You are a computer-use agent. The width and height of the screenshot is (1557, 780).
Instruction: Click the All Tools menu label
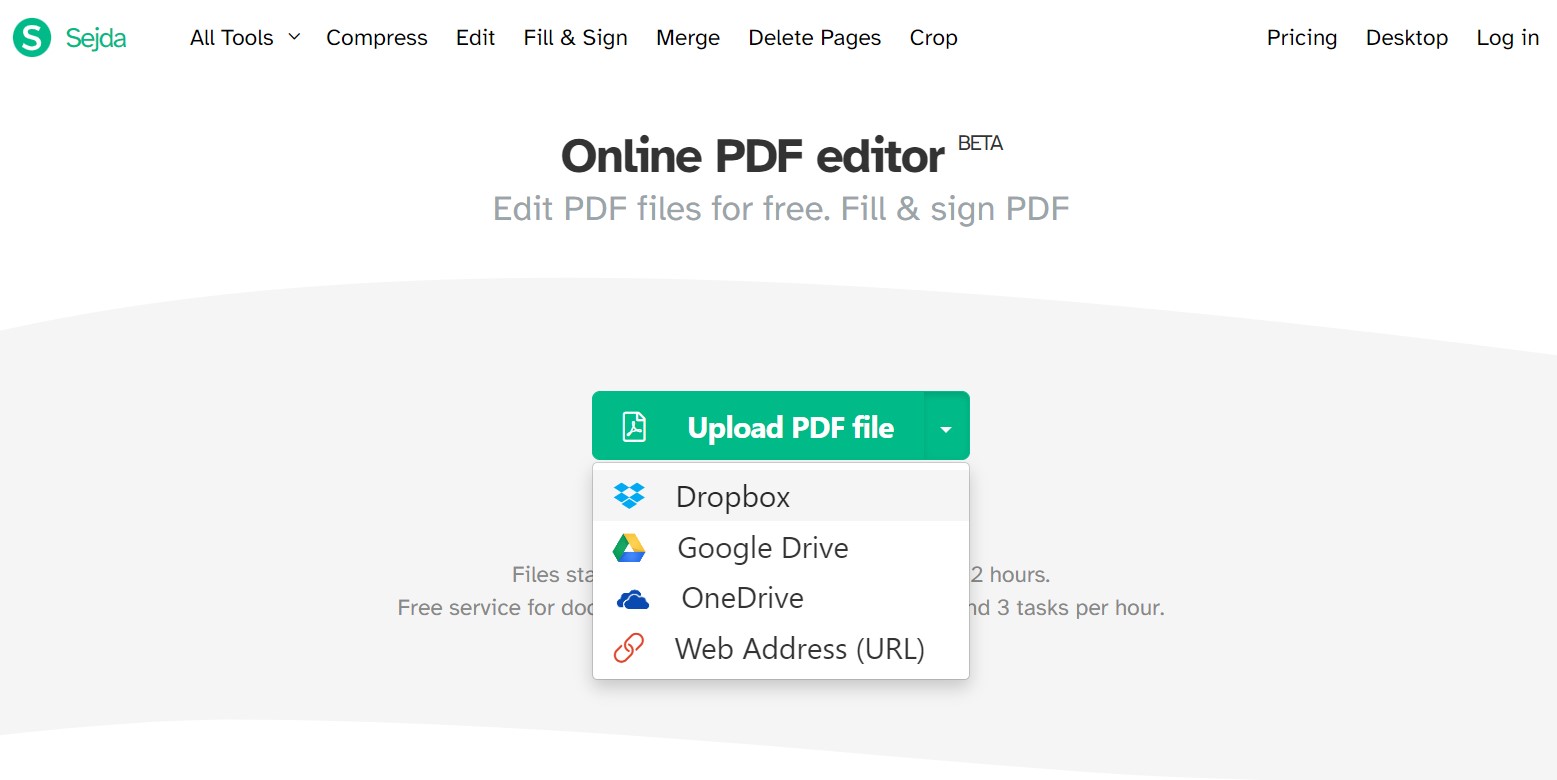tap(232, 38)
